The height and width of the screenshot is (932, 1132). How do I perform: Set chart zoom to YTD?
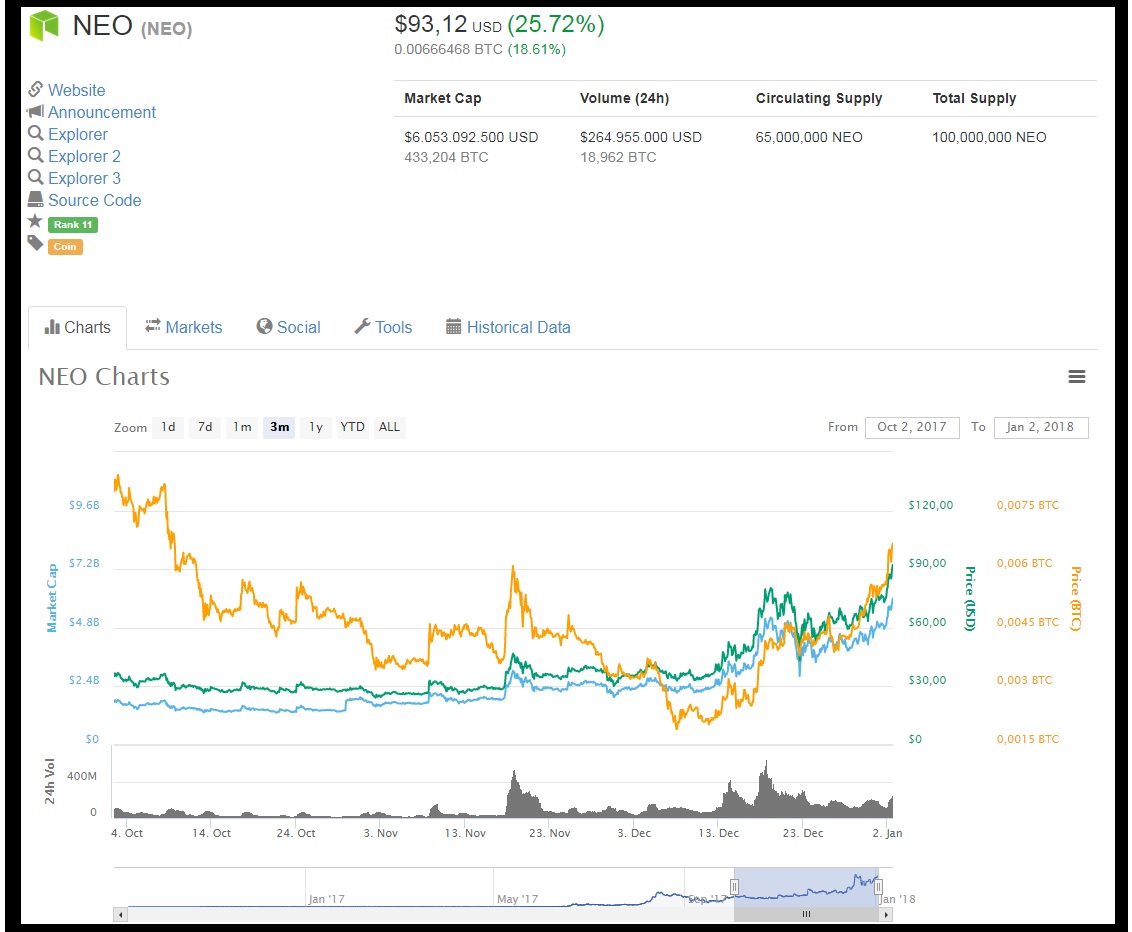(352, 427)
